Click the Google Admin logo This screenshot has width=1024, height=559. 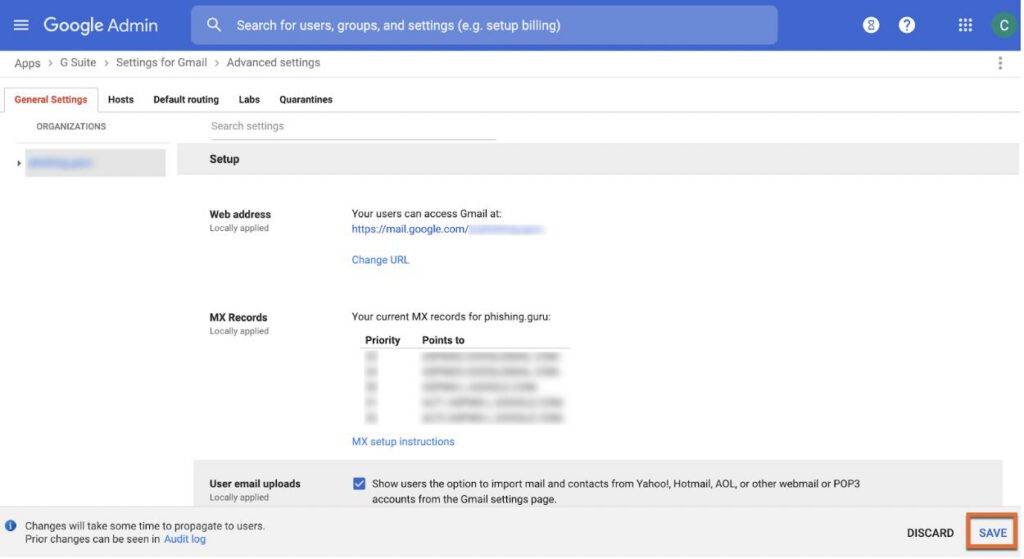coord(101,25)
